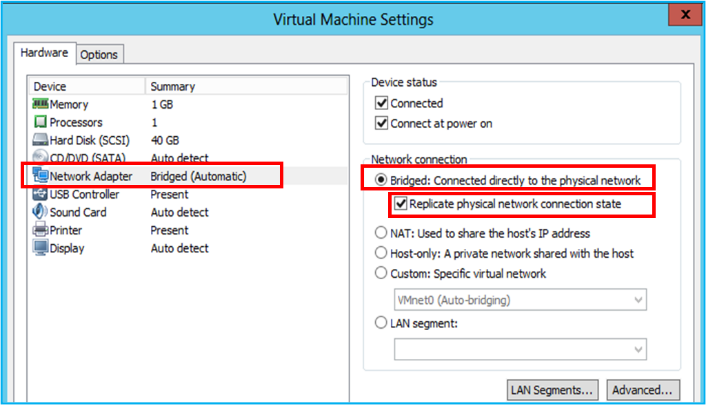Screen dimensions: 706x405
Task: Click the Memory device icon
Action: (x=40, y=105)
